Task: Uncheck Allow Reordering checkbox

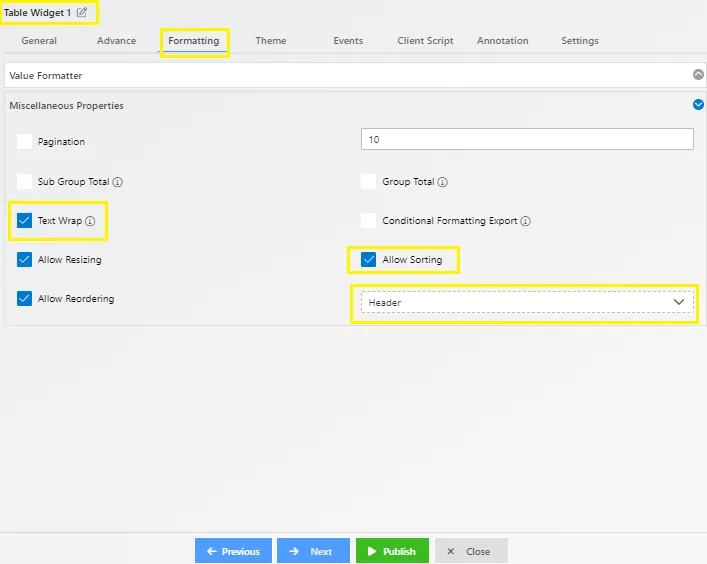Action: point(24,298)
